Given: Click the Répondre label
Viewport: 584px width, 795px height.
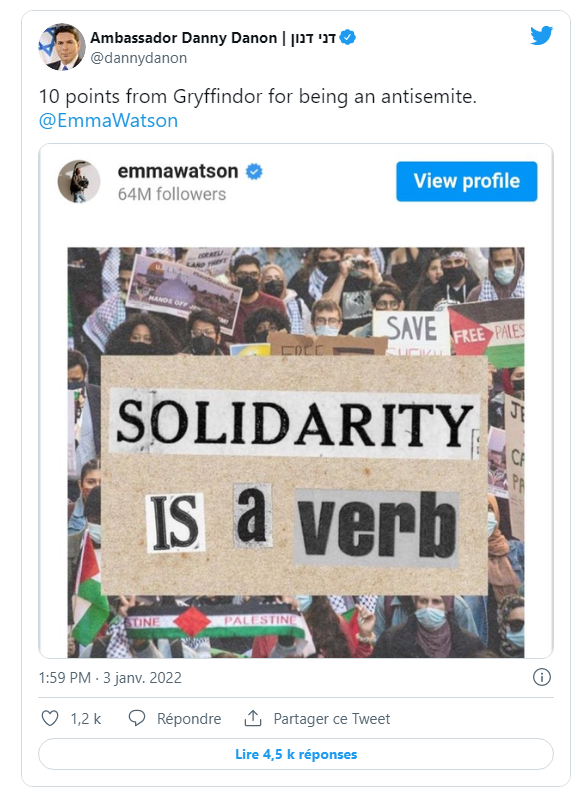Looking at the screenshot, I should (x=189, y=718).
